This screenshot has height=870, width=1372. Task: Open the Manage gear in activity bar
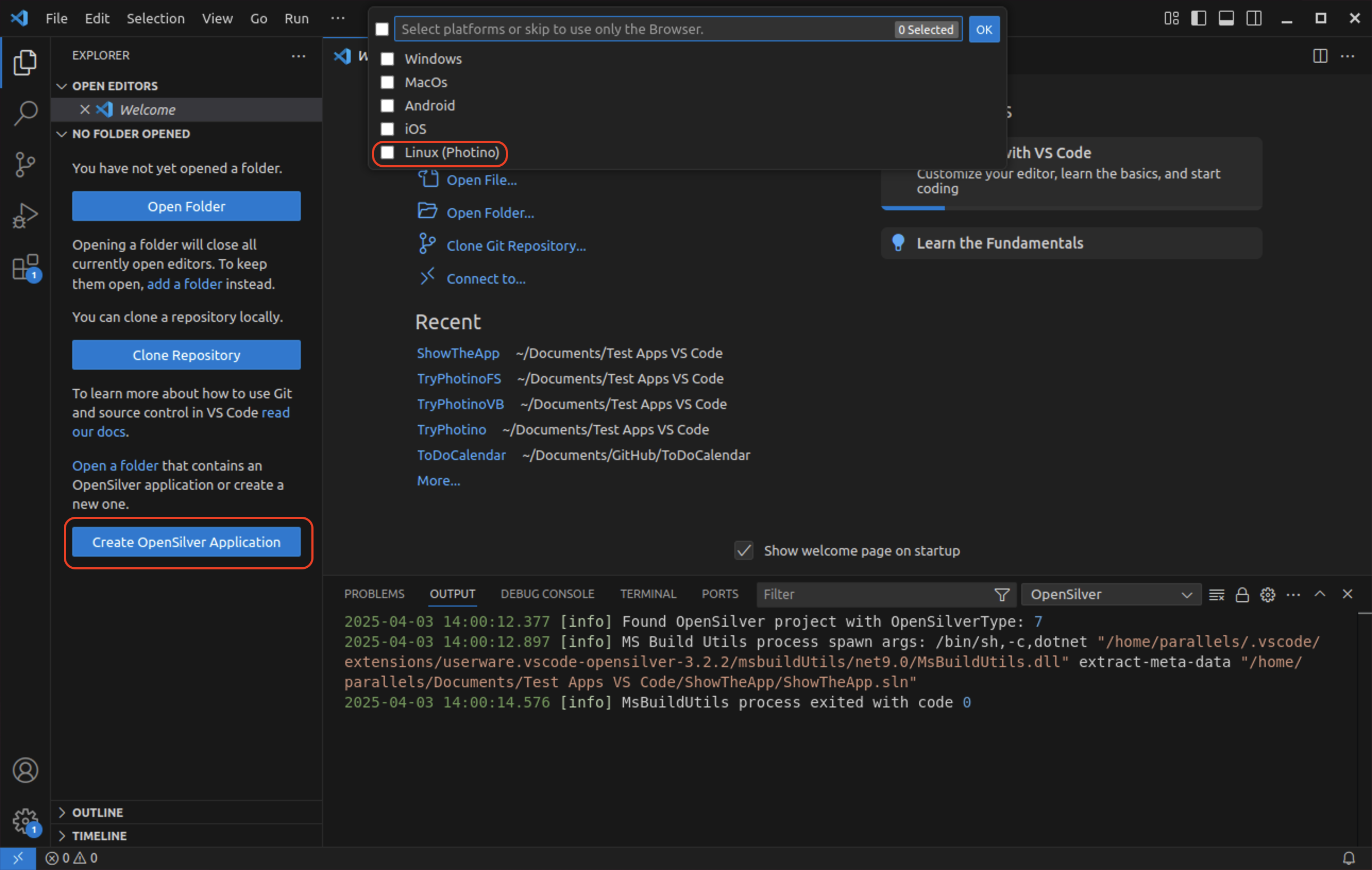click(25, 821)
